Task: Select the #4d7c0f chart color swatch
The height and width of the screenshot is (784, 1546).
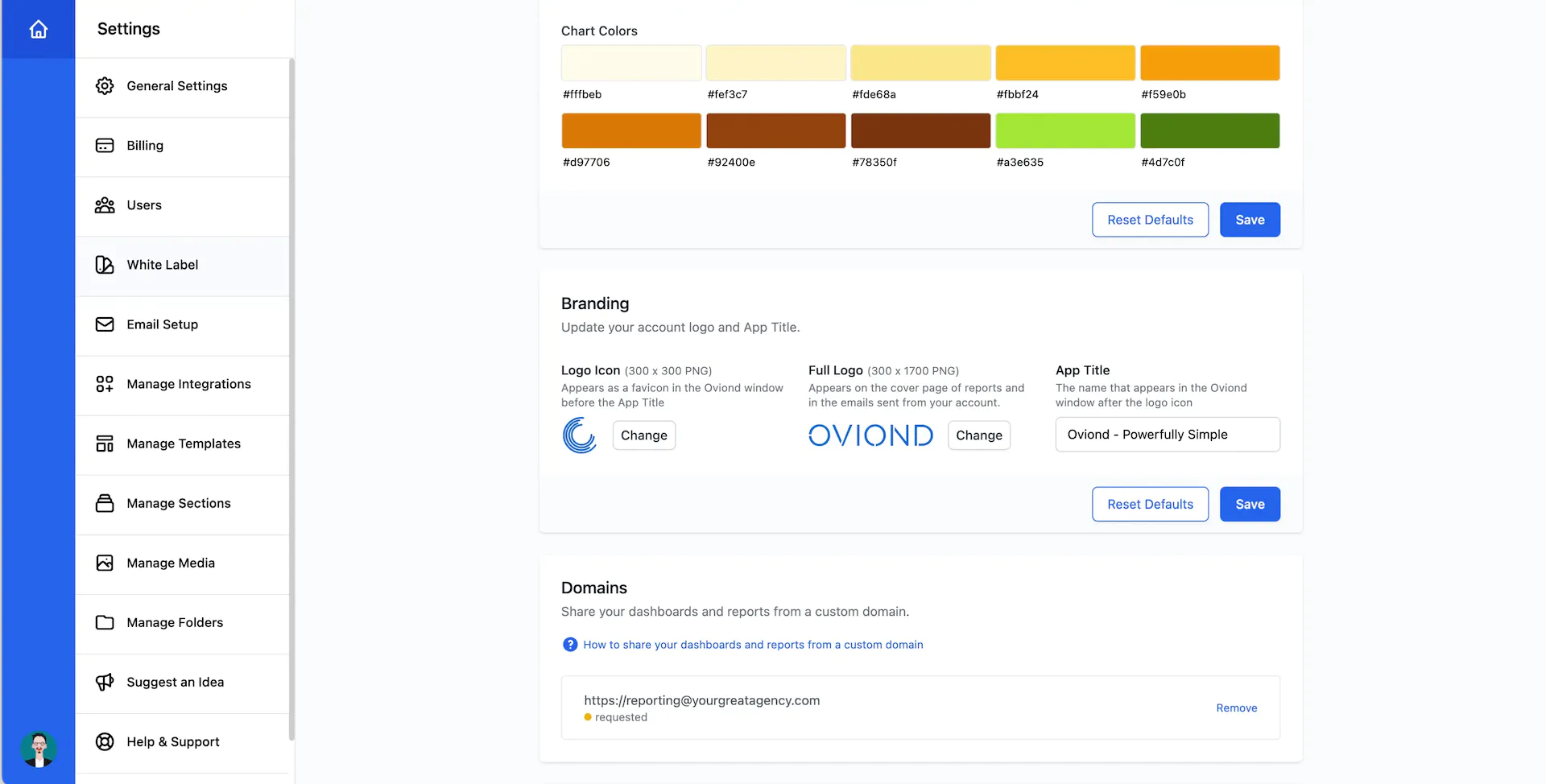Action: (1210, 130)
